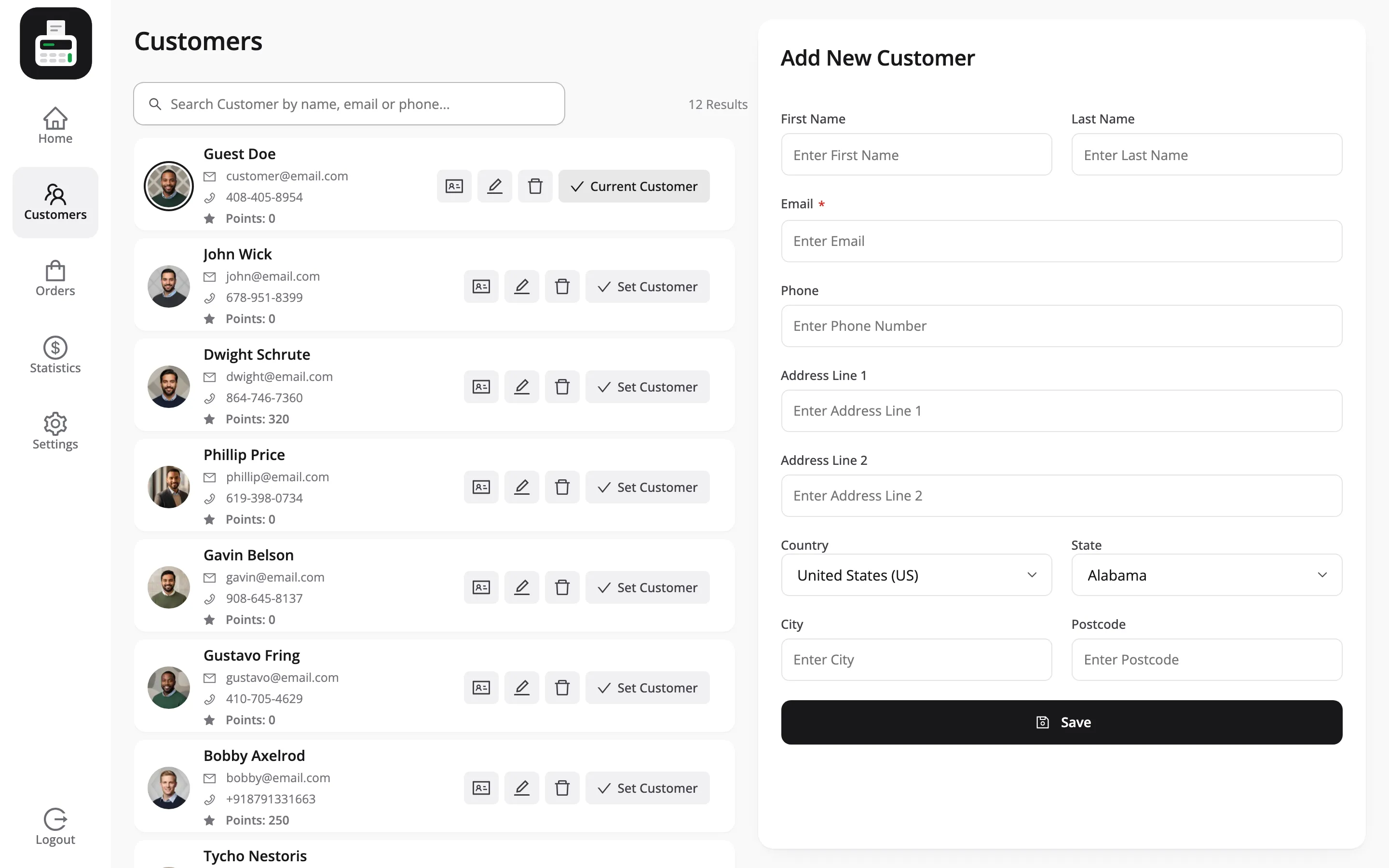Expand the Country dropdown
1389x868 pixels.
[x=916, y=575]
